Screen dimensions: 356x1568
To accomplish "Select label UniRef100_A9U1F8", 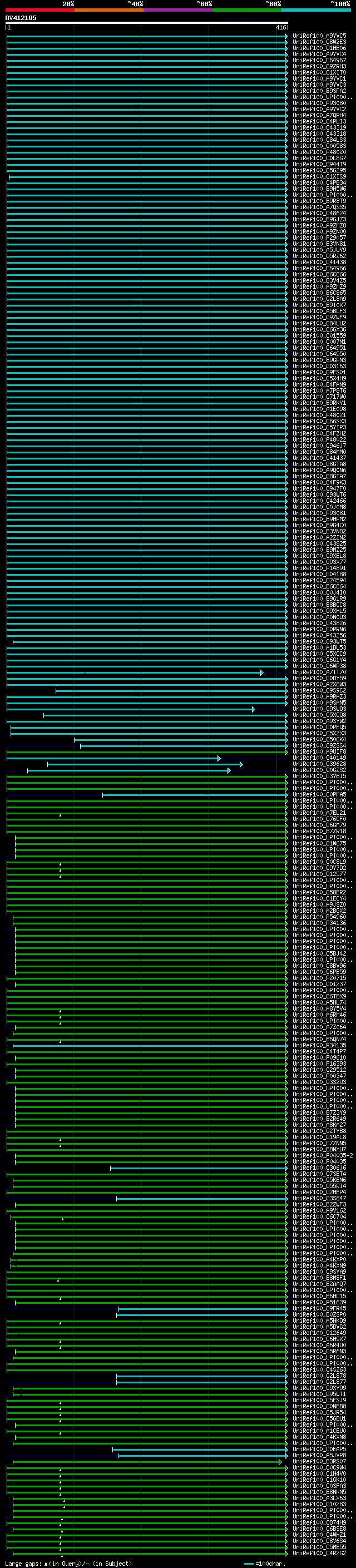I will (x=319, y=752).
